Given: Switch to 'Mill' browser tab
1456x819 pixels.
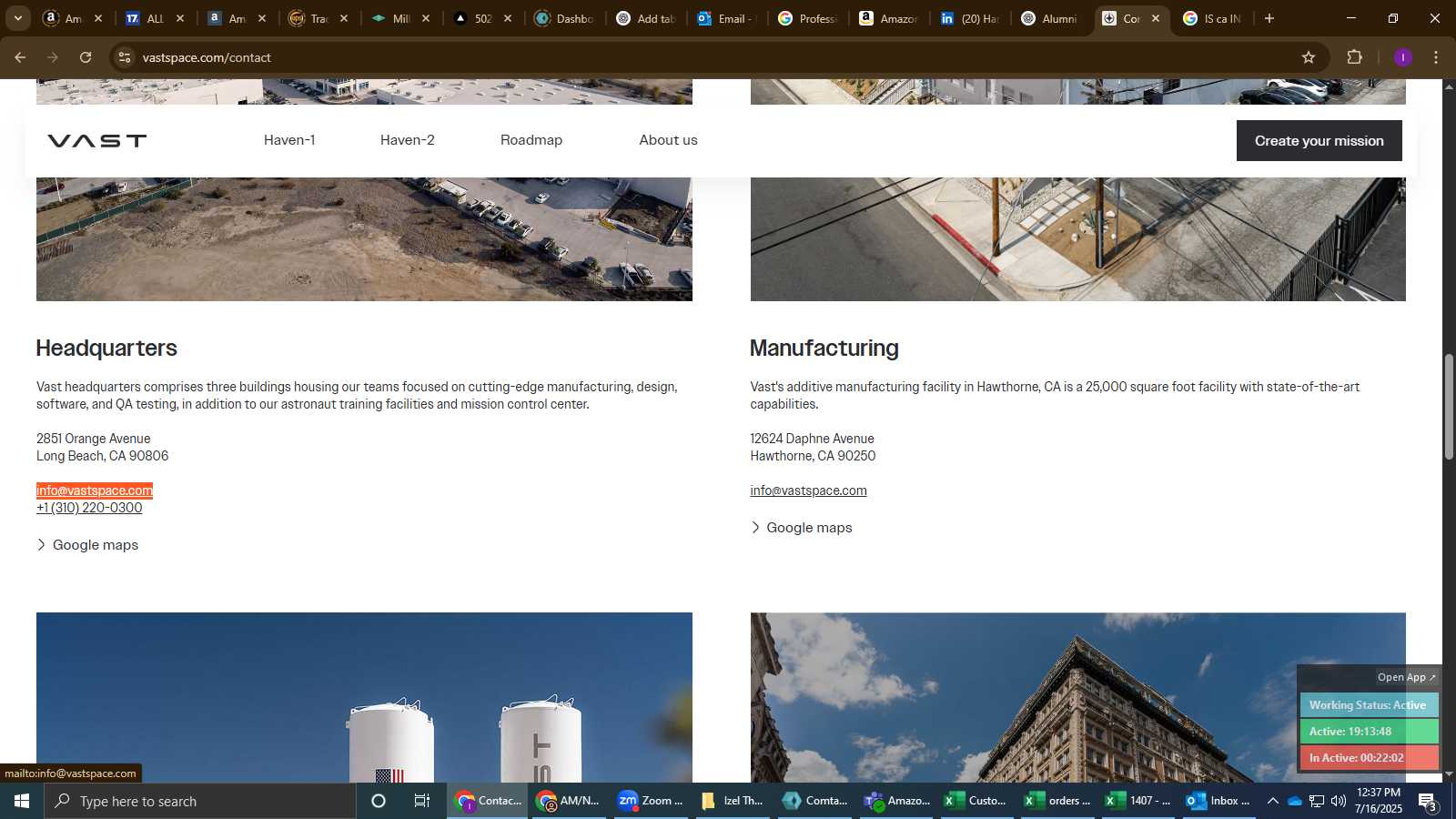Looking at the screenshot, I should (x=400, y=18).
